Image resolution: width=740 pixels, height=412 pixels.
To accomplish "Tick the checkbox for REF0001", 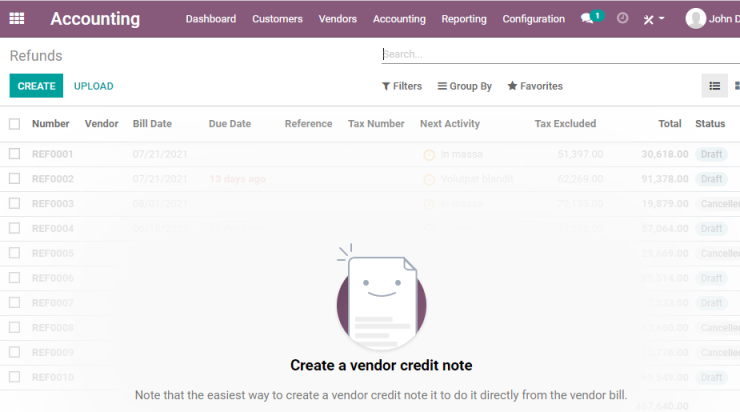I will tap(15, 154).
